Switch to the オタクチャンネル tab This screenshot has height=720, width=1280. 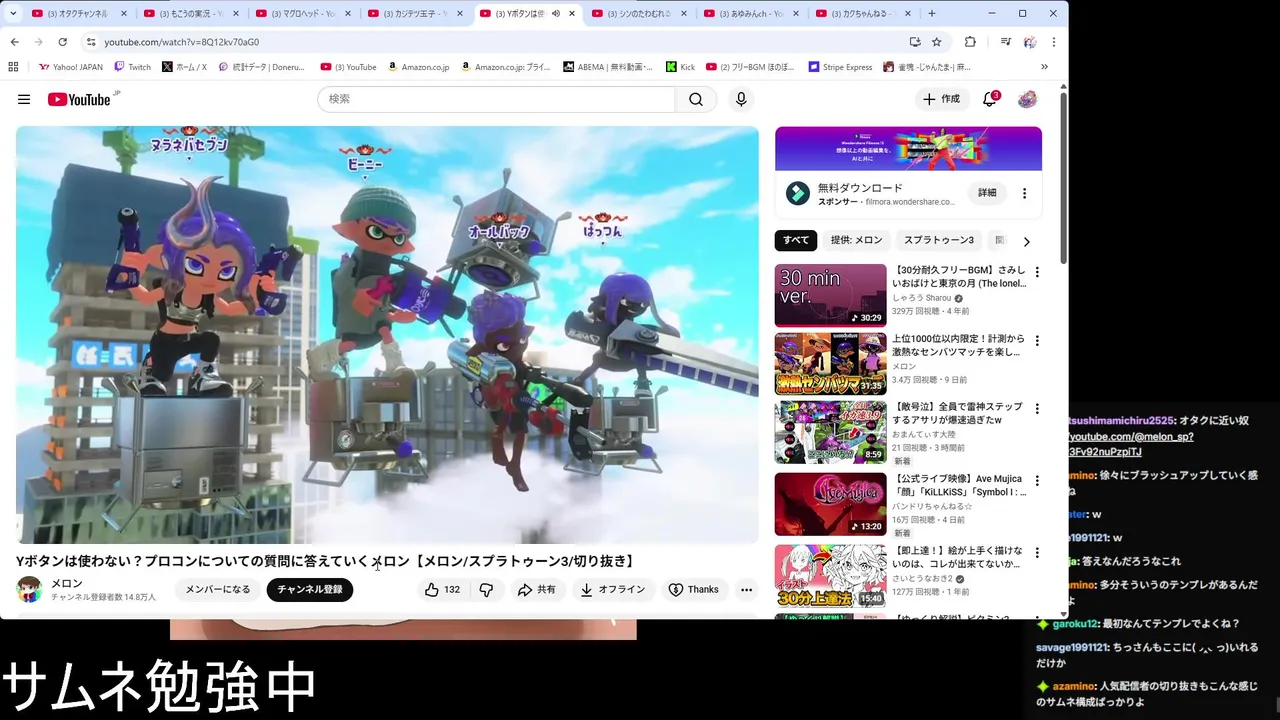coord(79,14)
